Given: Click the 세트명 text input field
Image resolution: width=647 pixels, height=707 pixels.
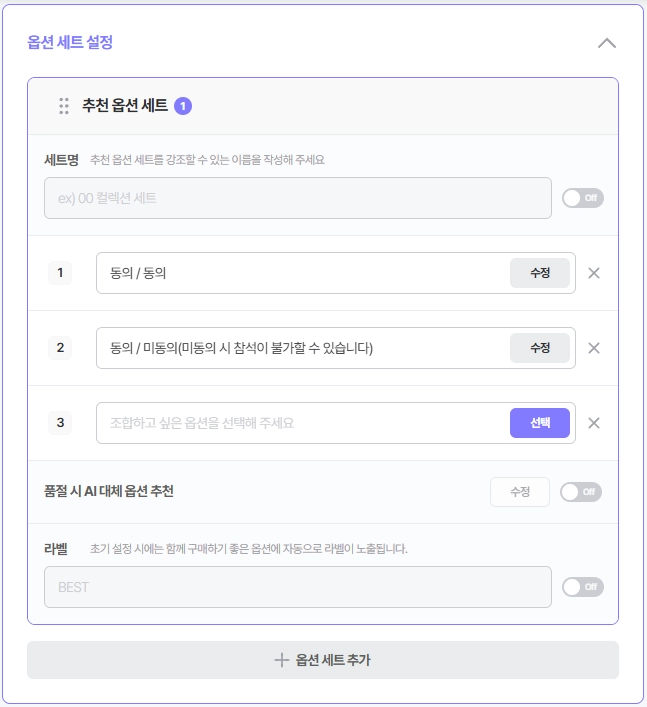Looking at the screenshot, I should 298,198.
